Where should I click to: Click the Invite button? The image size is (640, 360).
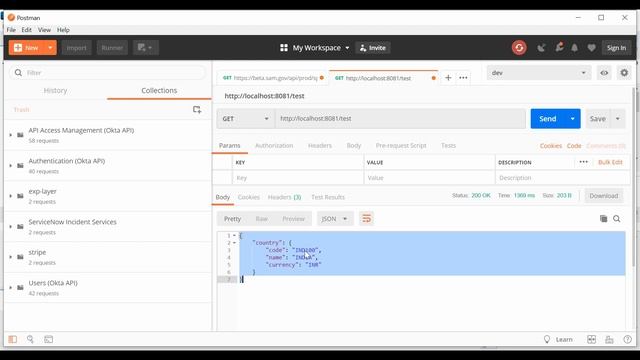(x=373, y=48)
